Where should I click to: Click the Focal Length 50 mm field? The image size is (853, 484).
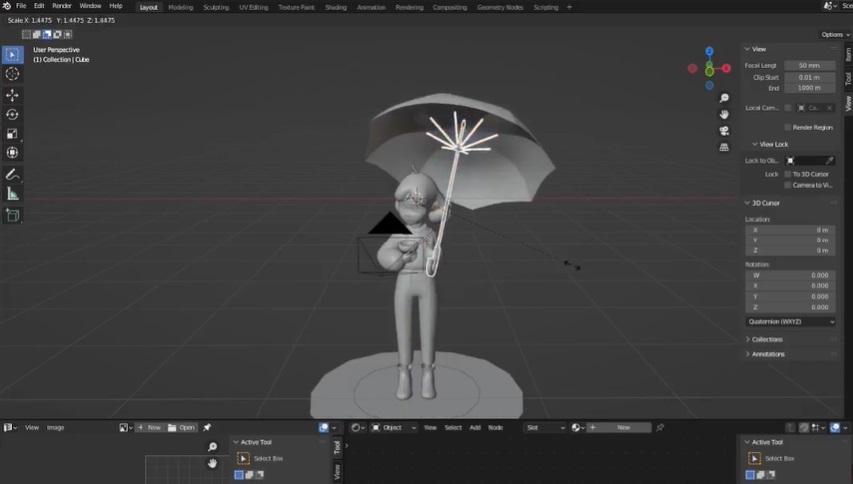(x=809, y=65)
